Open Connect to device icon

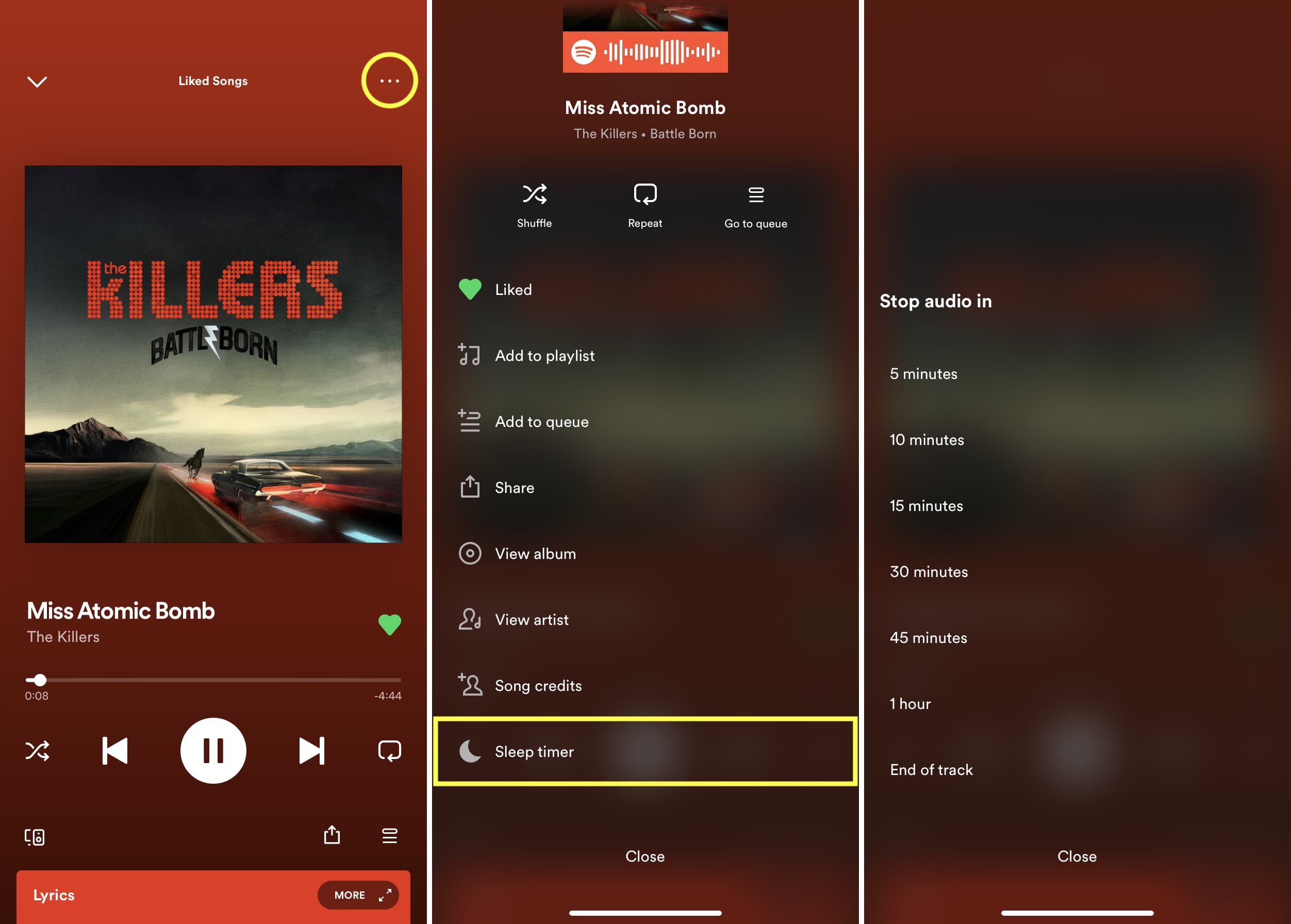(x=35, y=835)
